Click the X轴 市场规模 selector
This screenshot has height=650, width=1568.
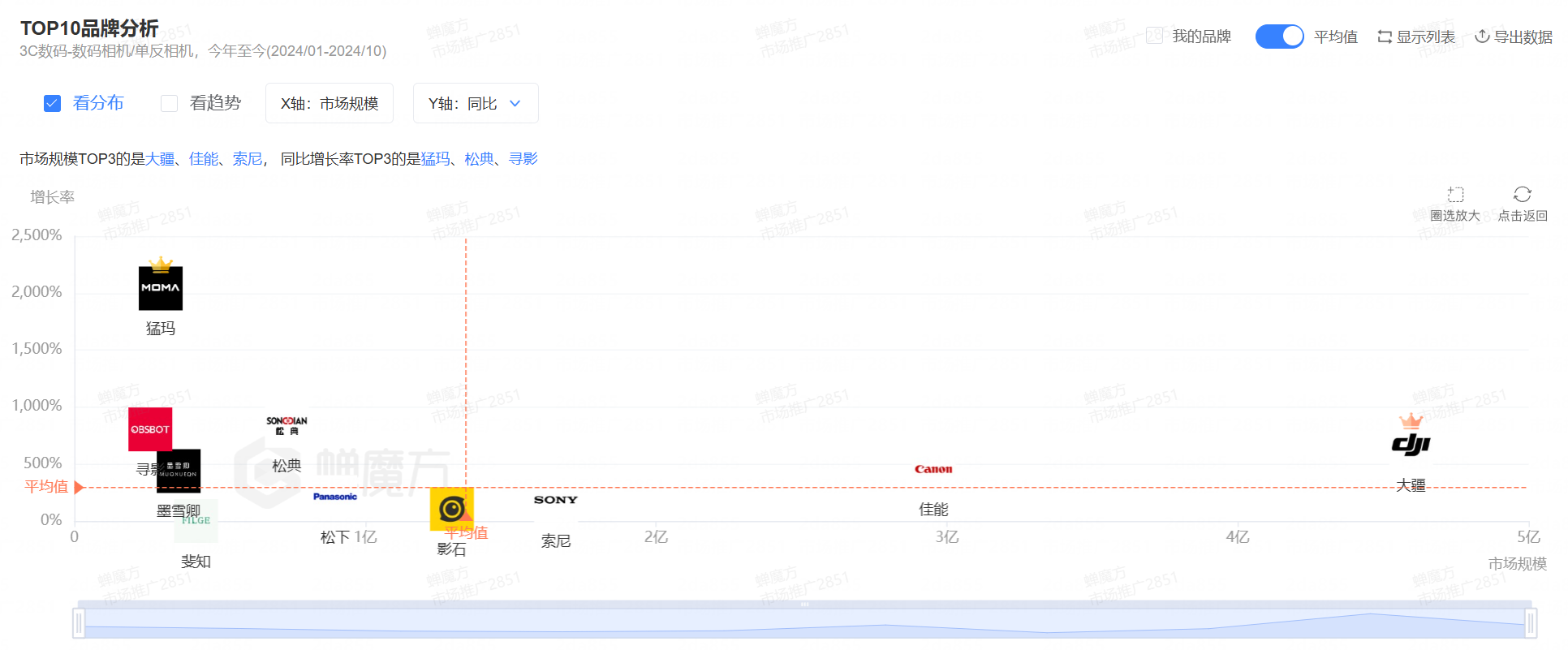point(330,103)
